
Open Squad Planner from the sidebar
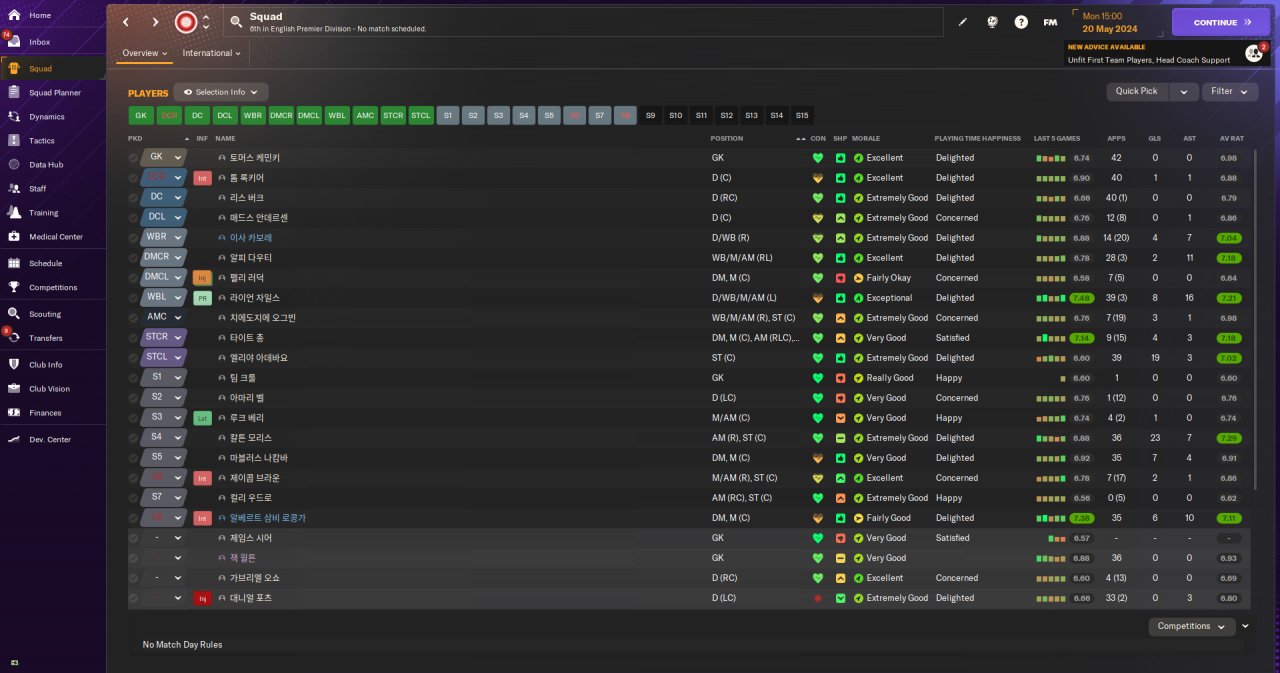point(54,93)
